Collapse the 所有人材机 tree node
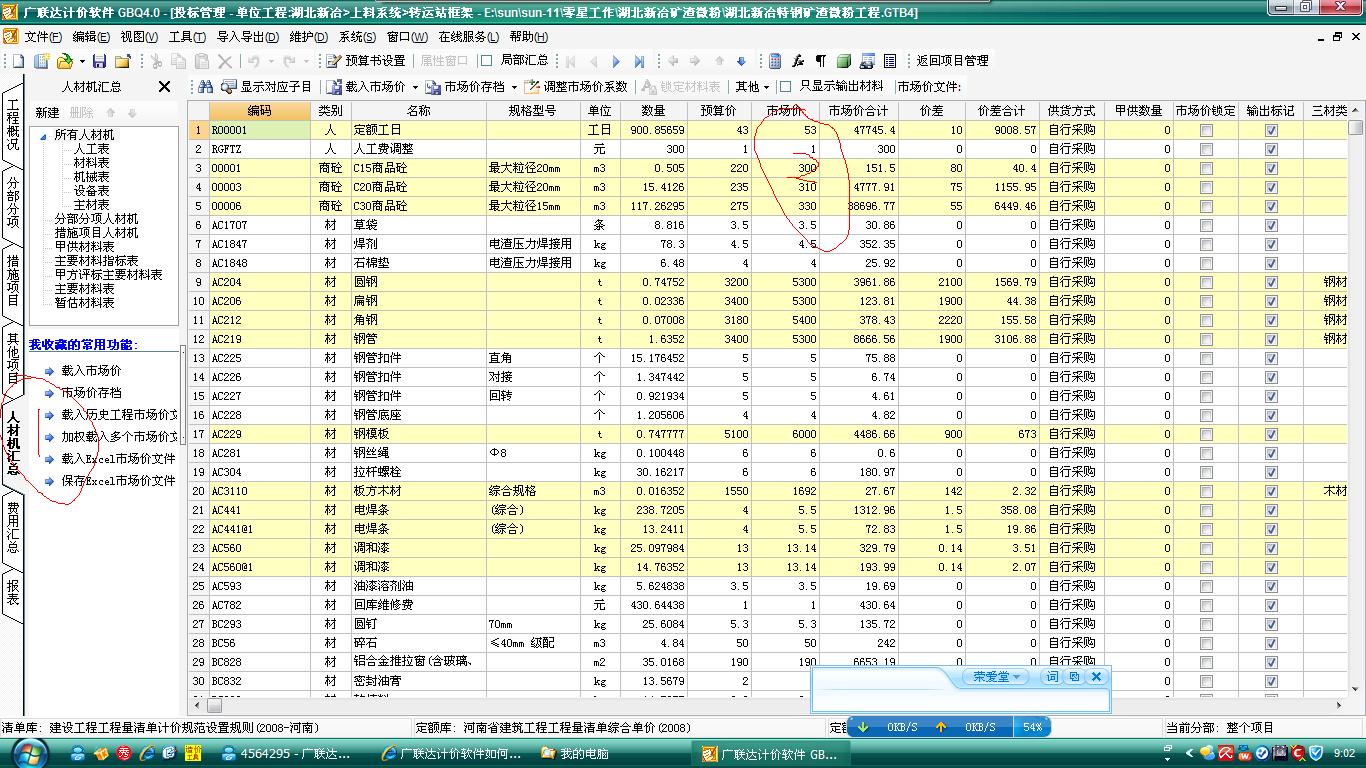Image resolution: width=1366 pixels, height=768 pixels. coord(43,135)
